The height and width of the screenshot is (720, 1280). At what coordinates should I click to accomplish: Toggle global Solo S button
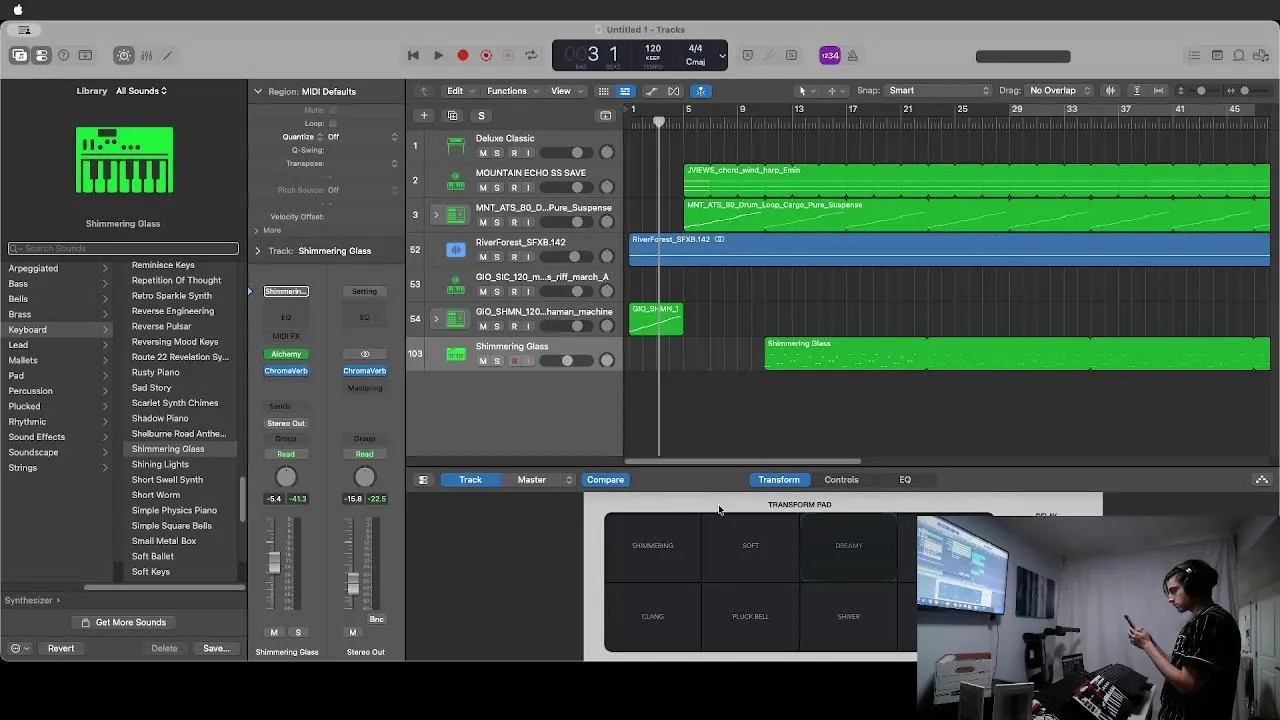[x=481, y=116]
